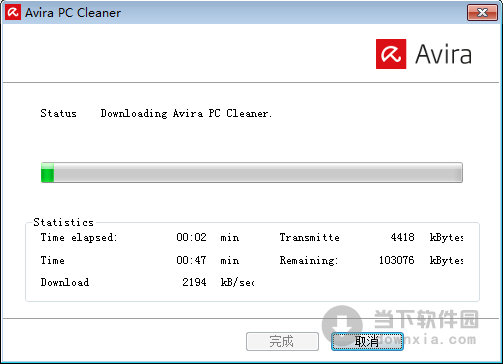Click the 取消 cancel button
This screenshot has width=503, height=364.
(x=367, y=341)
